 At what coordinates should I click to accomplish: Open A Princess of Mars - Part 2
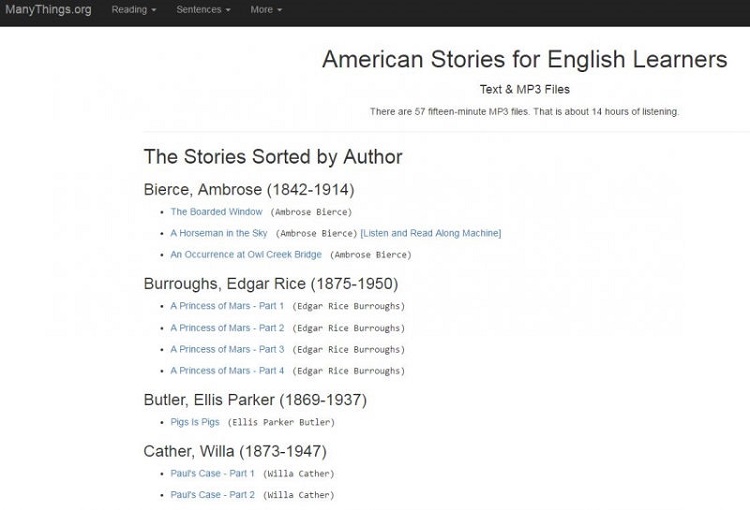coord(227,328)
